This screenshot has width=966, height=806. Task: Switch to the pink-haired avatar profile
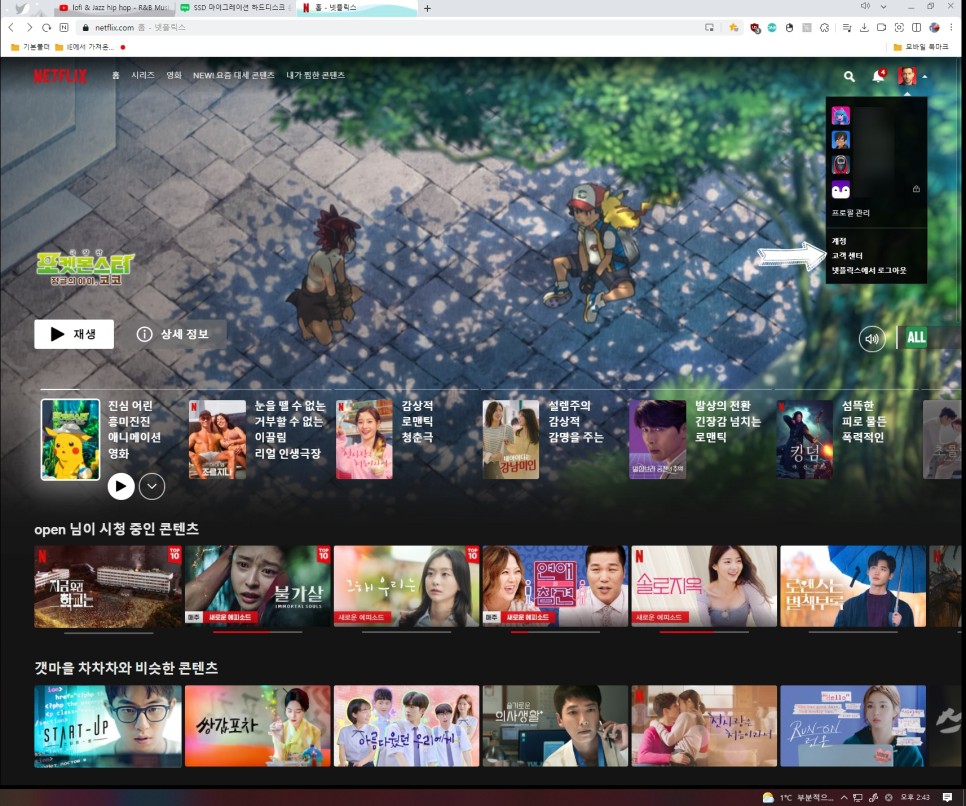[x=840, y=116]
